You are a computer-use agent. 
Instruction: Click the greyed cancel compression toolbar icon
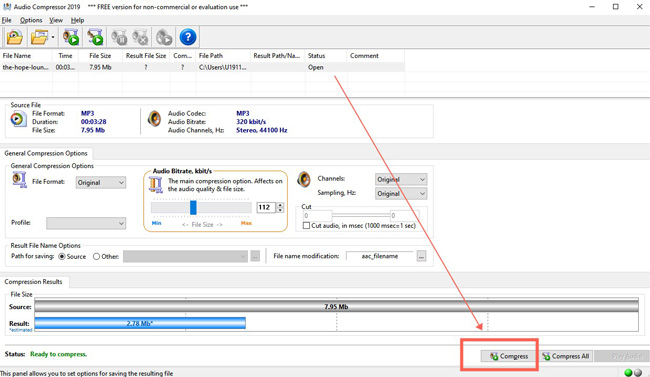pyautogui.click(x=141, y=37)
